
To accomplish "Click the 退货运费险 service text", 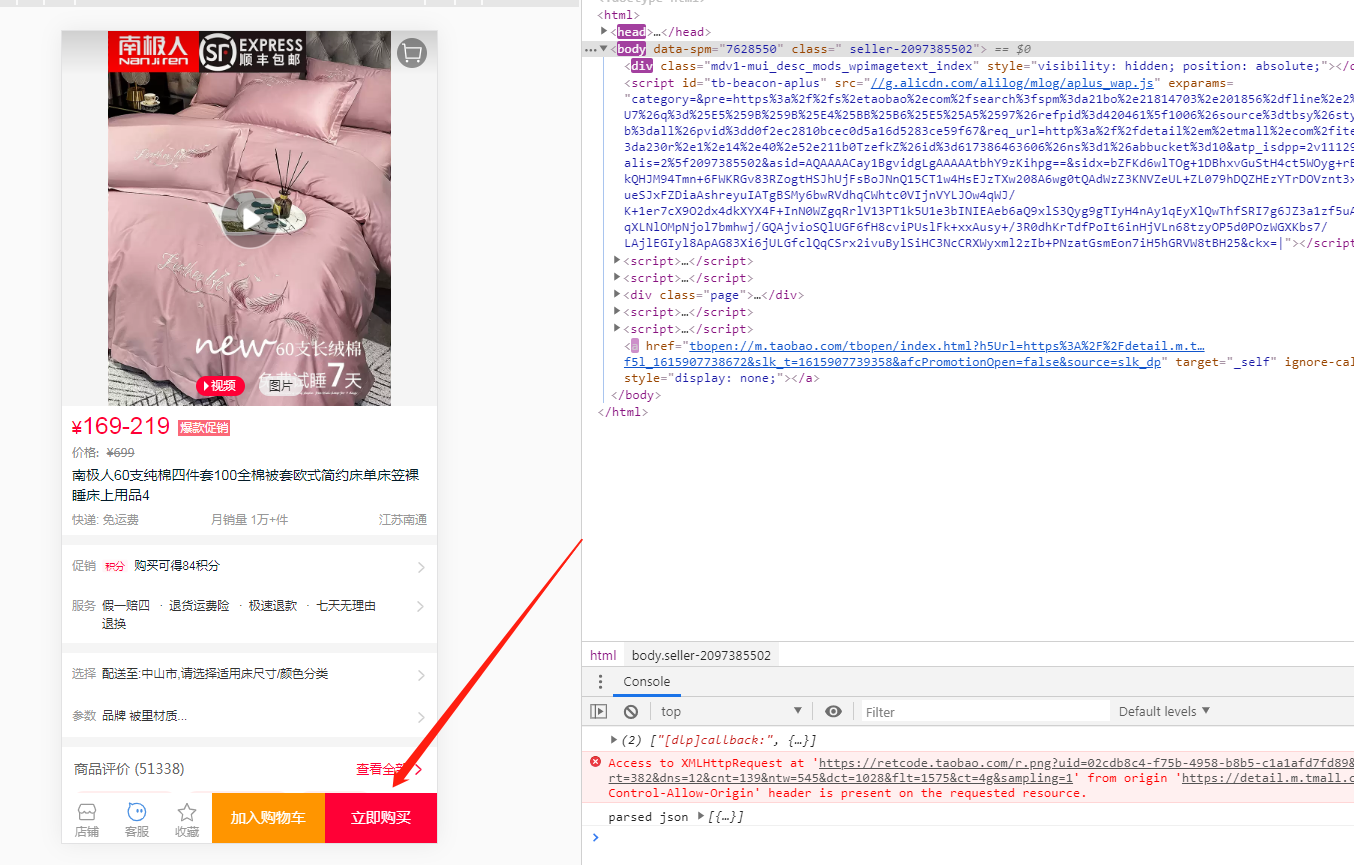I will coord(199,605).
